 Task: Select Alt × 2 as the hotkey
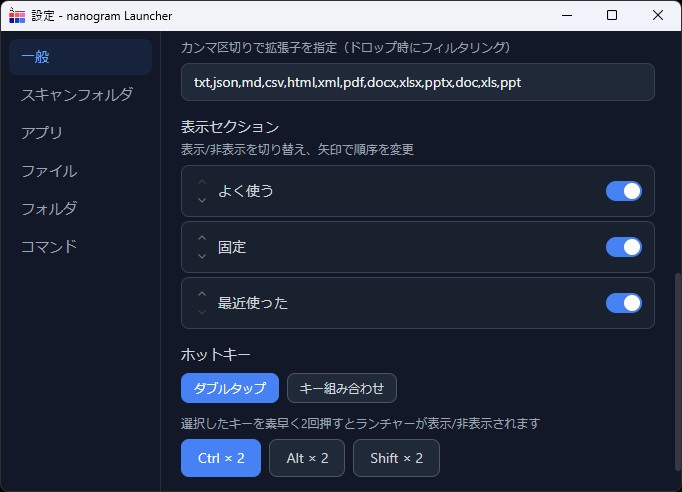[x=306, y=458]
